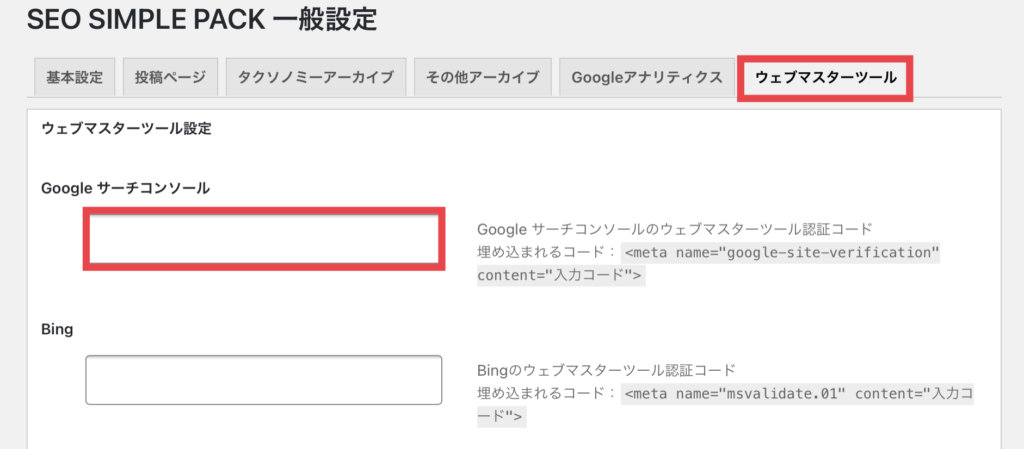Switch to the 投稿ページ tab
The image size is (1024, 449).
click(170, 78)
